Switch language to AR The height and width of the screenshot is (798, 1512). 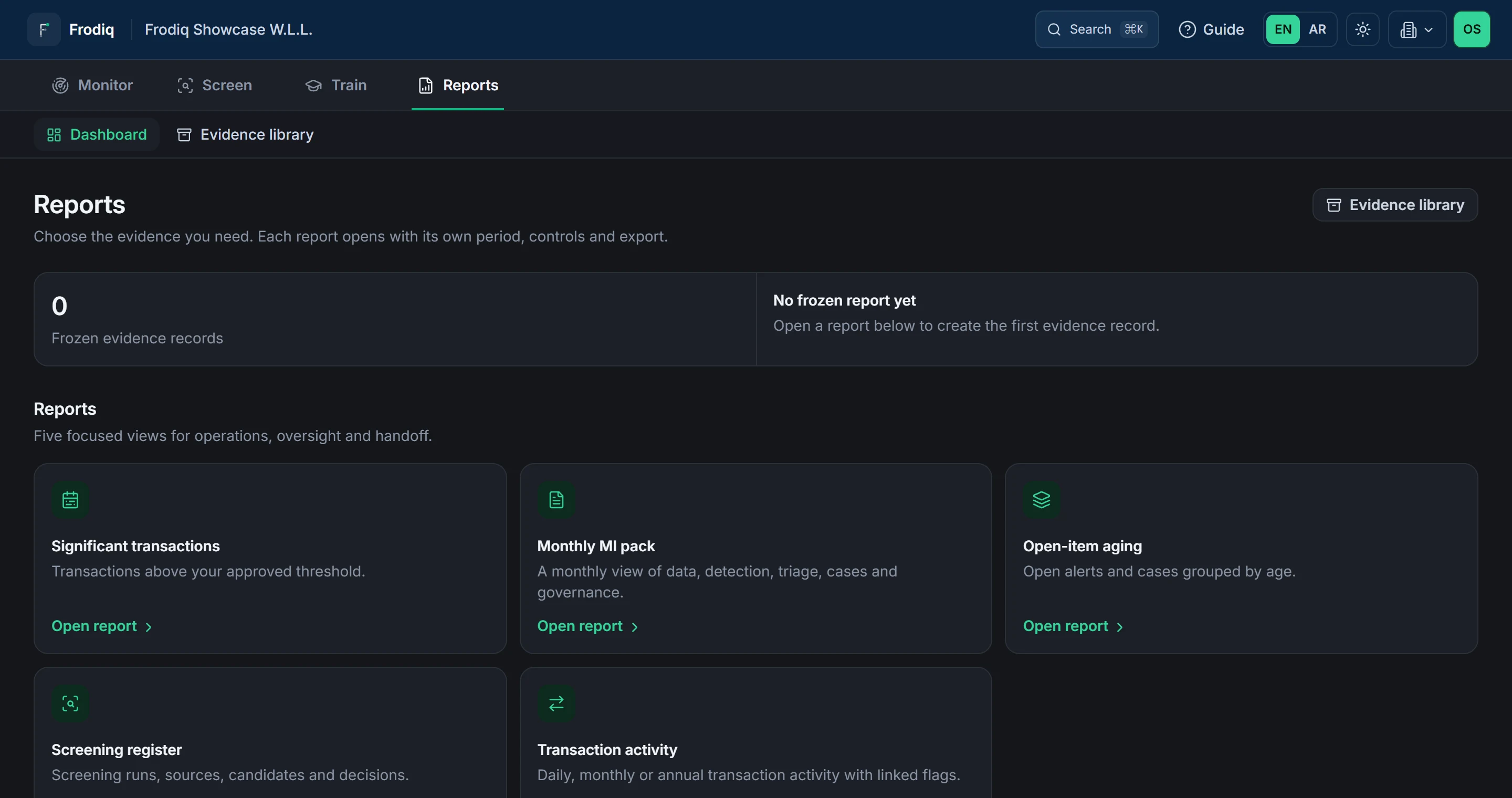tap(1317, 29)
